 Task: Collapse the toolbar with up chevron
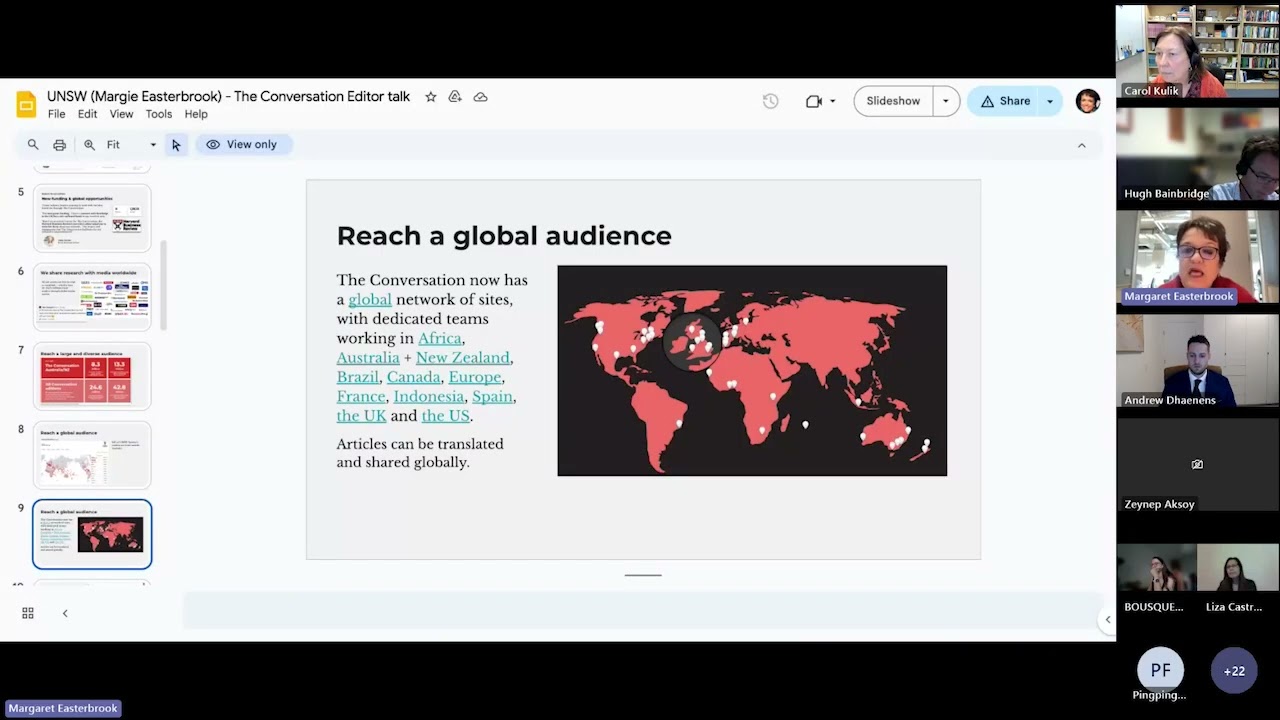point(1081,145)
